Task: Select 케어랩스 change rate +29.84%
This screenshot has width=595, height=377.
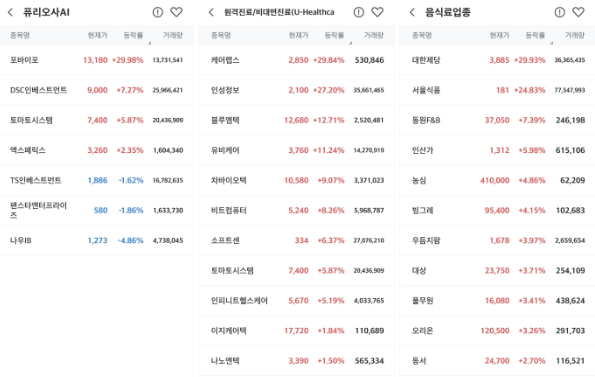Action: [x=329, y=60]
